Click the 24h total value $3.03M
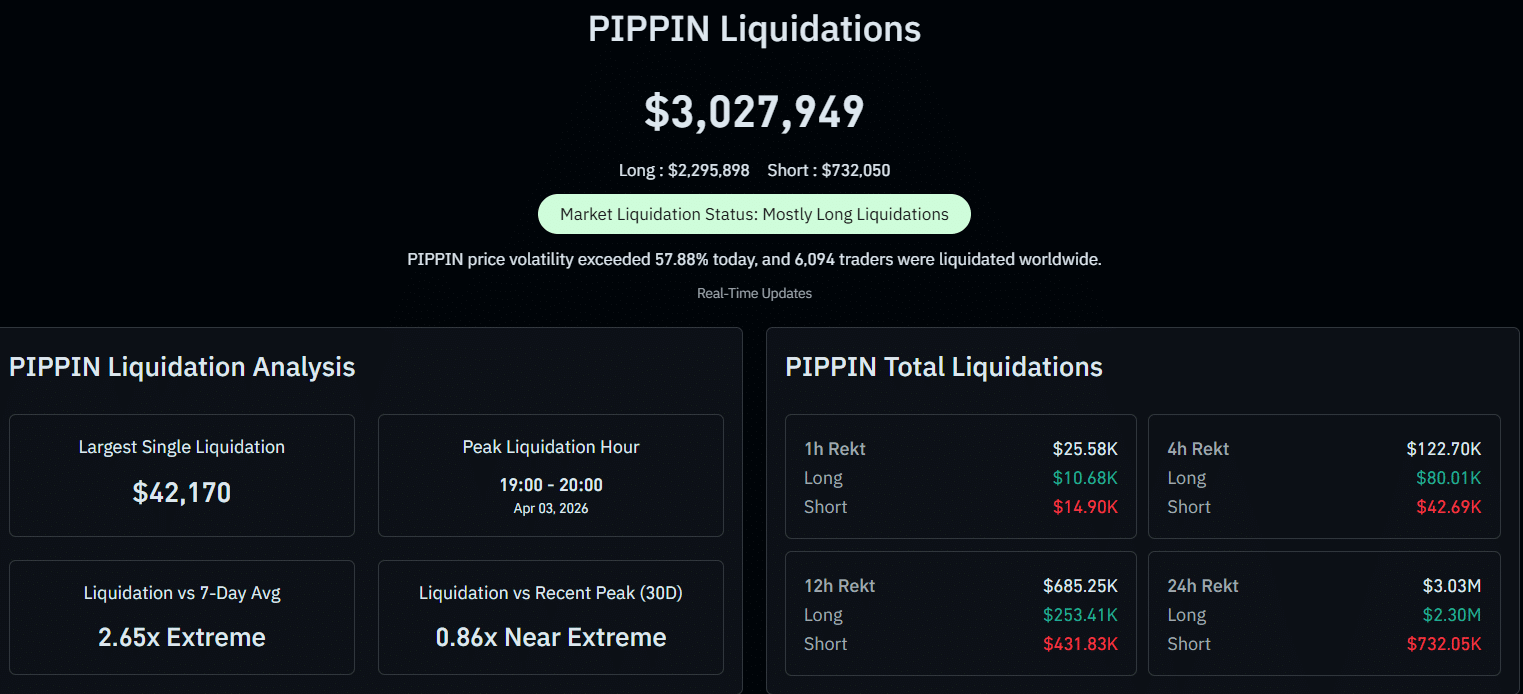 pos(1452,586)
